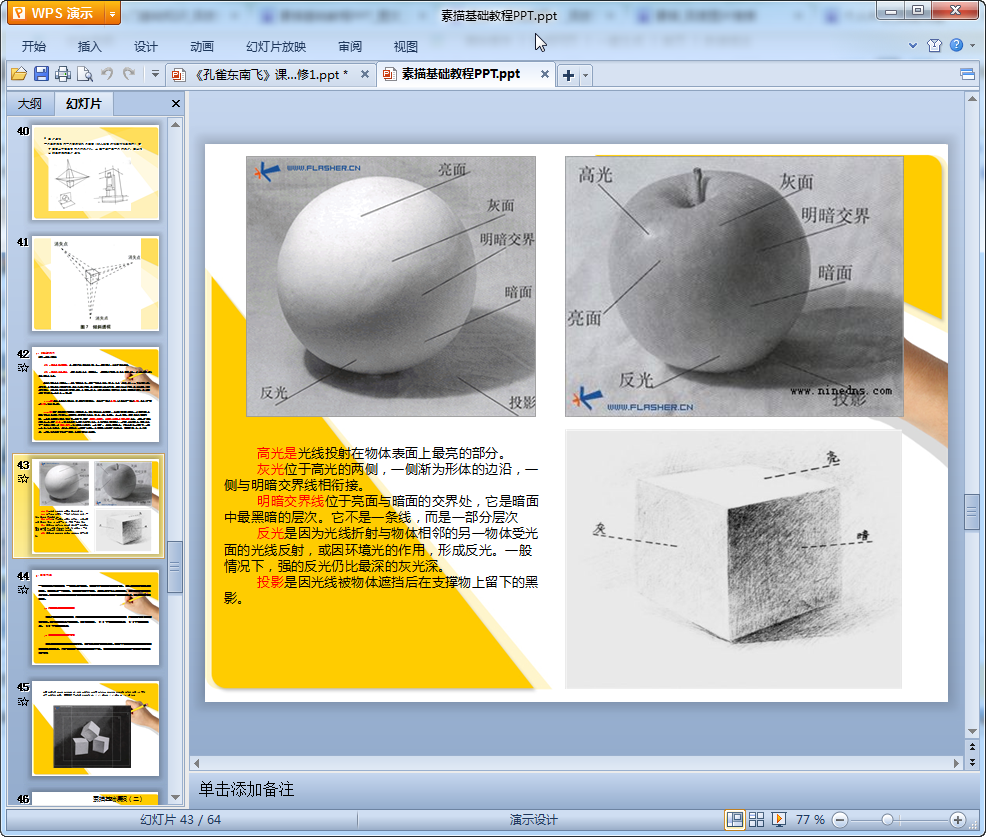Click the sphere sketch image on slide
This screenshot has width=986, height=837.
click(x=391, y=286)
